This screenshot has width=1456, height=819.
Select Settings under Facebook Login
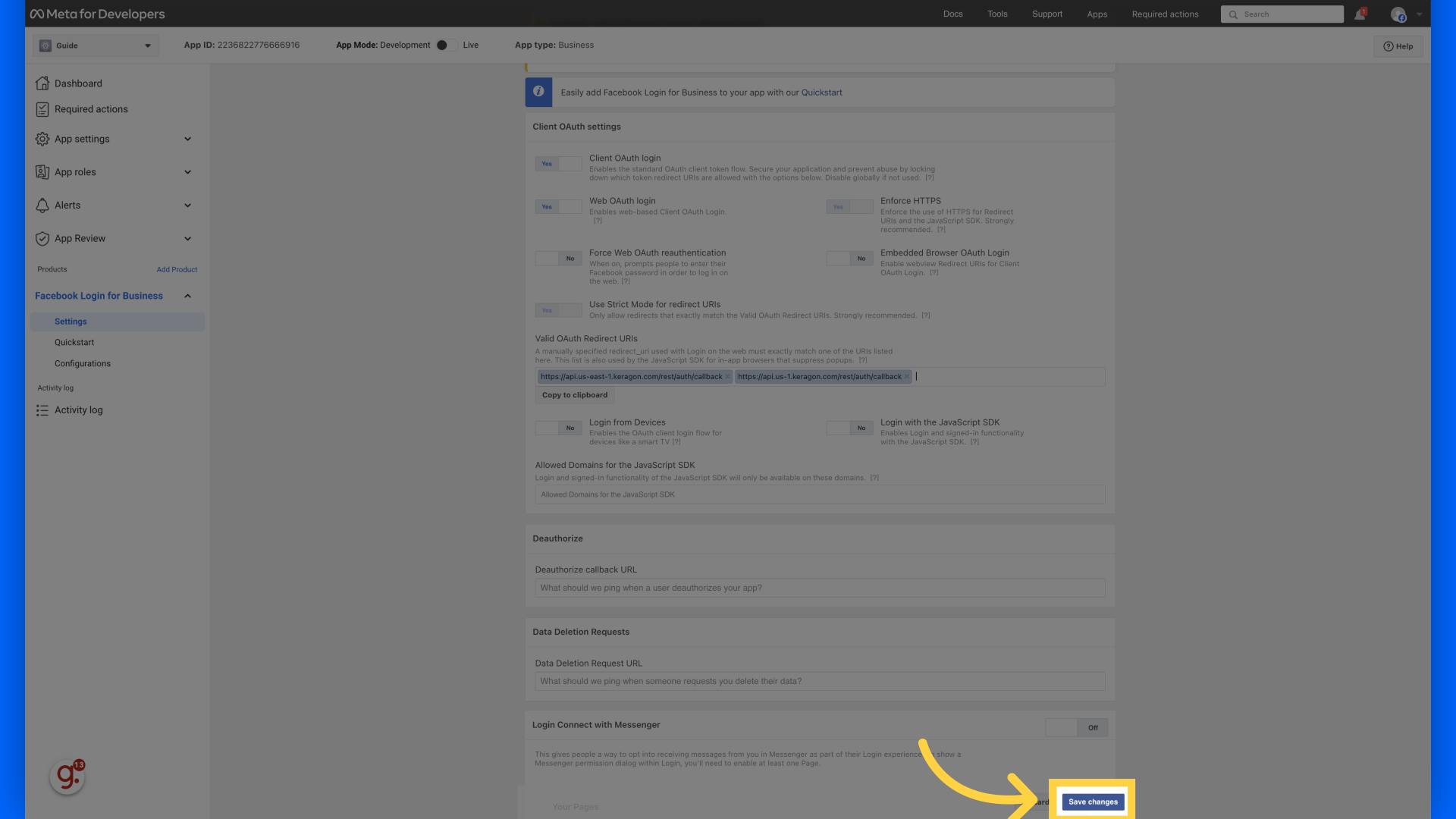(117, 322)
